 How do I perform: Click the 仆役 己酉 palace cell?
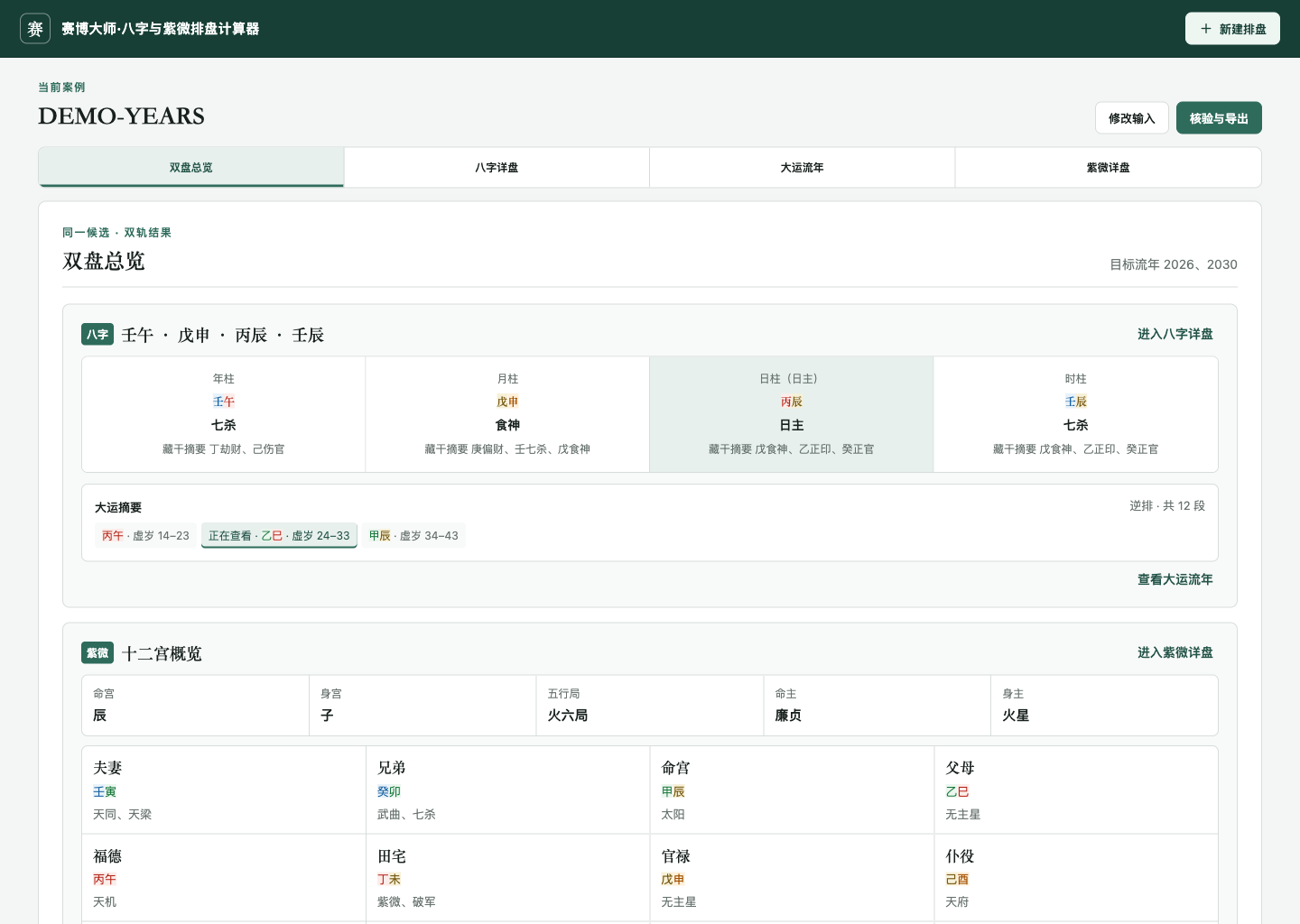point(1076,878)
